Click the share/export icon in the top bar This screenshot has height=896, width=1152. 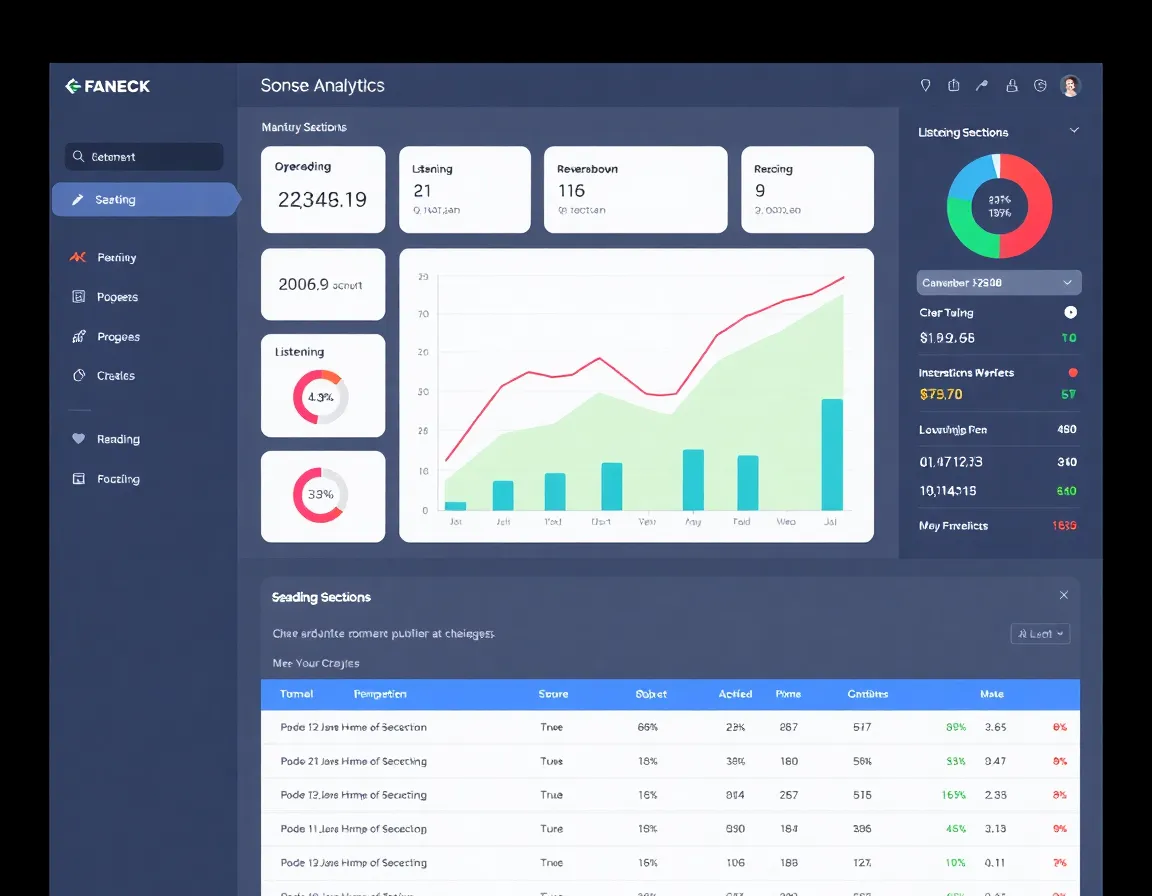[x=953, y=85]
